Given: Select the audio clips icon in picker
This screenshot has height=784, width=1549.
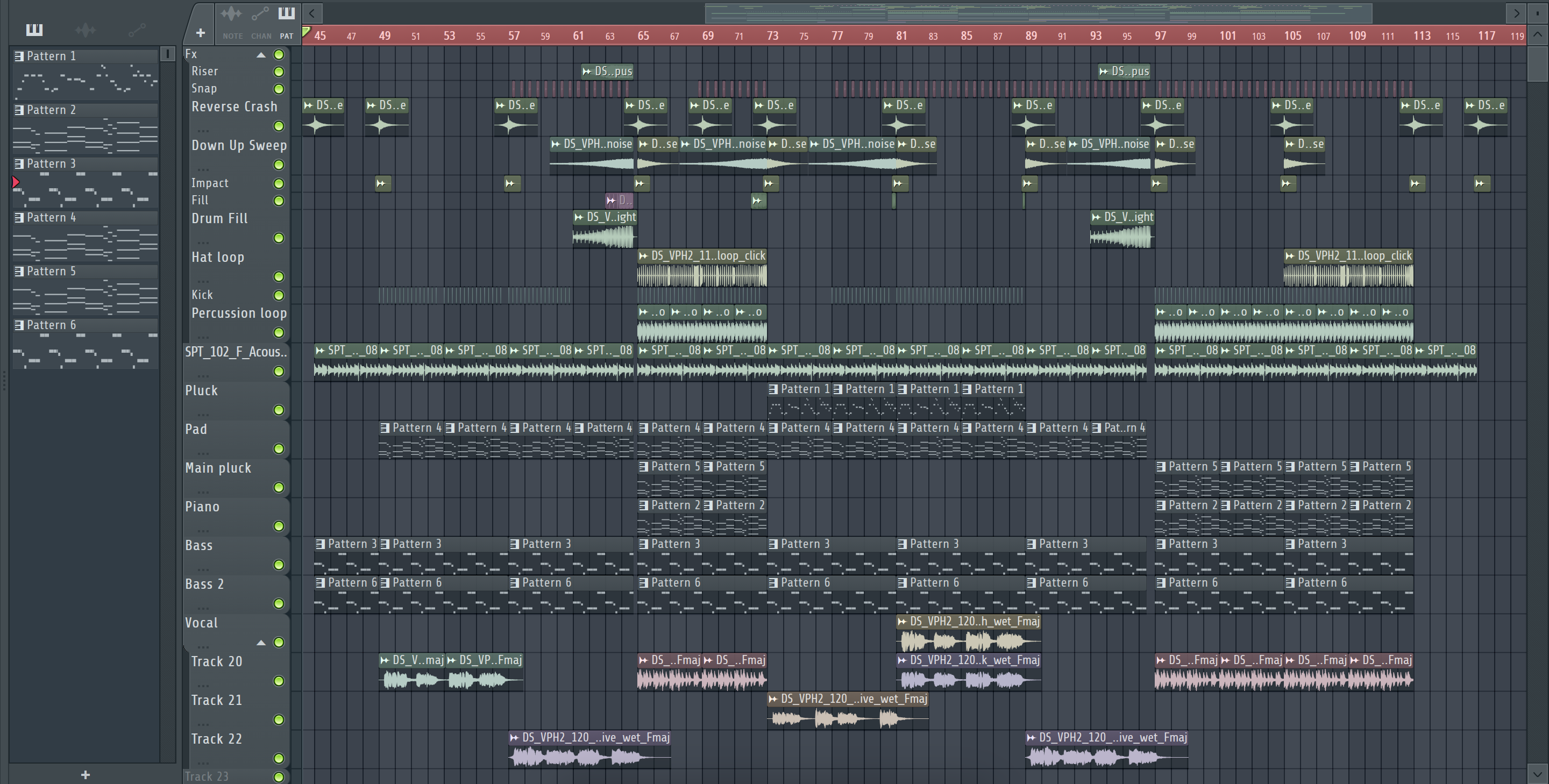Looking at the screenshot, I should [x=86, y=30].
